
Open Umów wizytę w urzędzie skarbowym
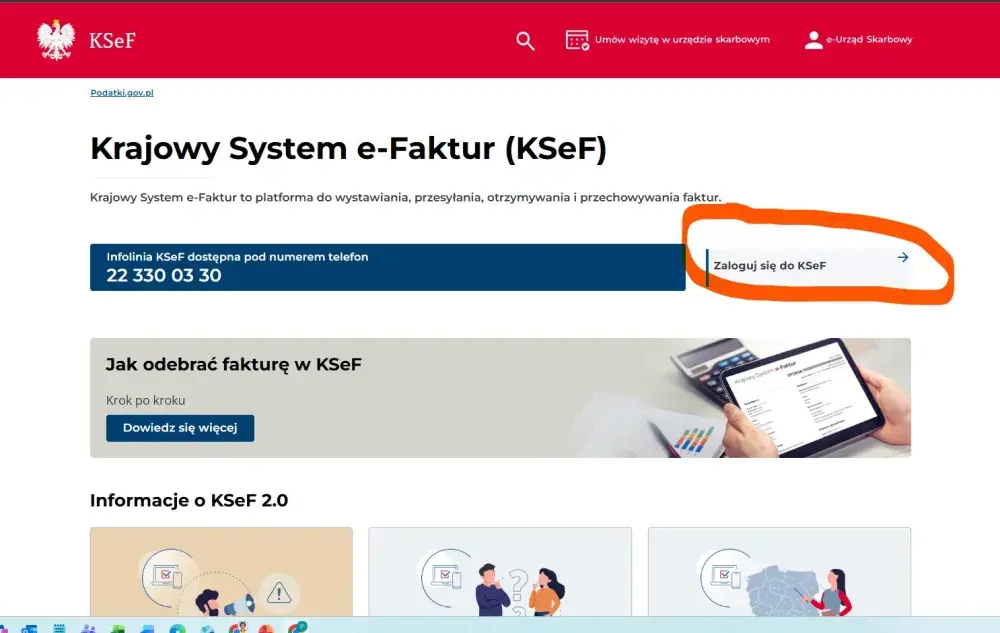click(667, 40)
